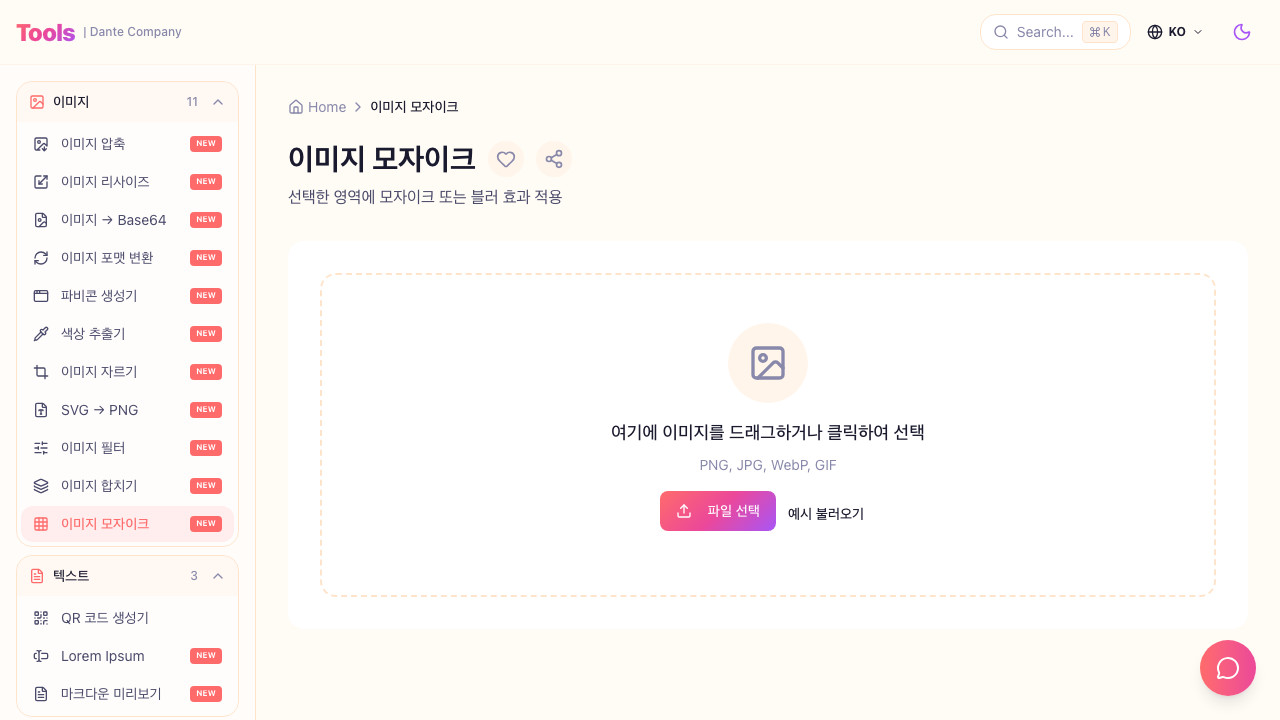
Task: Open SVG → PNG converter tool
Action: [99, 410]
